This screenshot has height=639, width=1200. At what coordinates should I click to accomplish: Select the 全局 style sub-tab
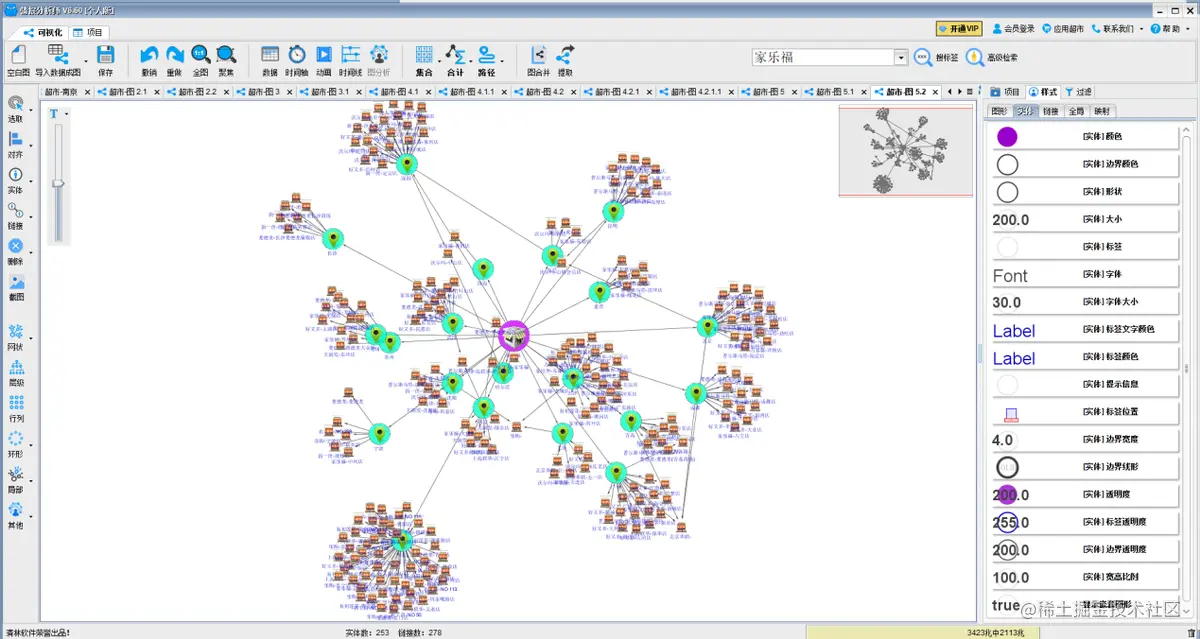(1076, 111)
